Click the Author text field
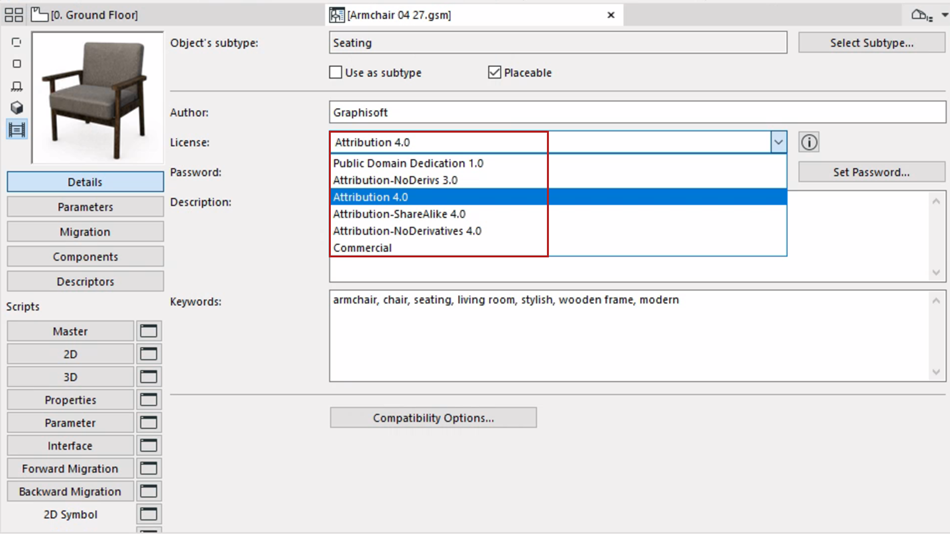The width and height of the screenshot is (950, 534). pos(637,113)
